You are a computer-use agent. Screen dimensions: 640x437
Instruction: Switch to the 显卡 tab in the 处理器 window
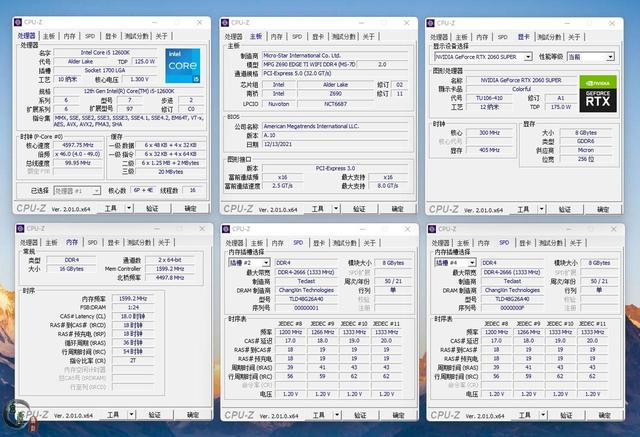coord(111,36)
